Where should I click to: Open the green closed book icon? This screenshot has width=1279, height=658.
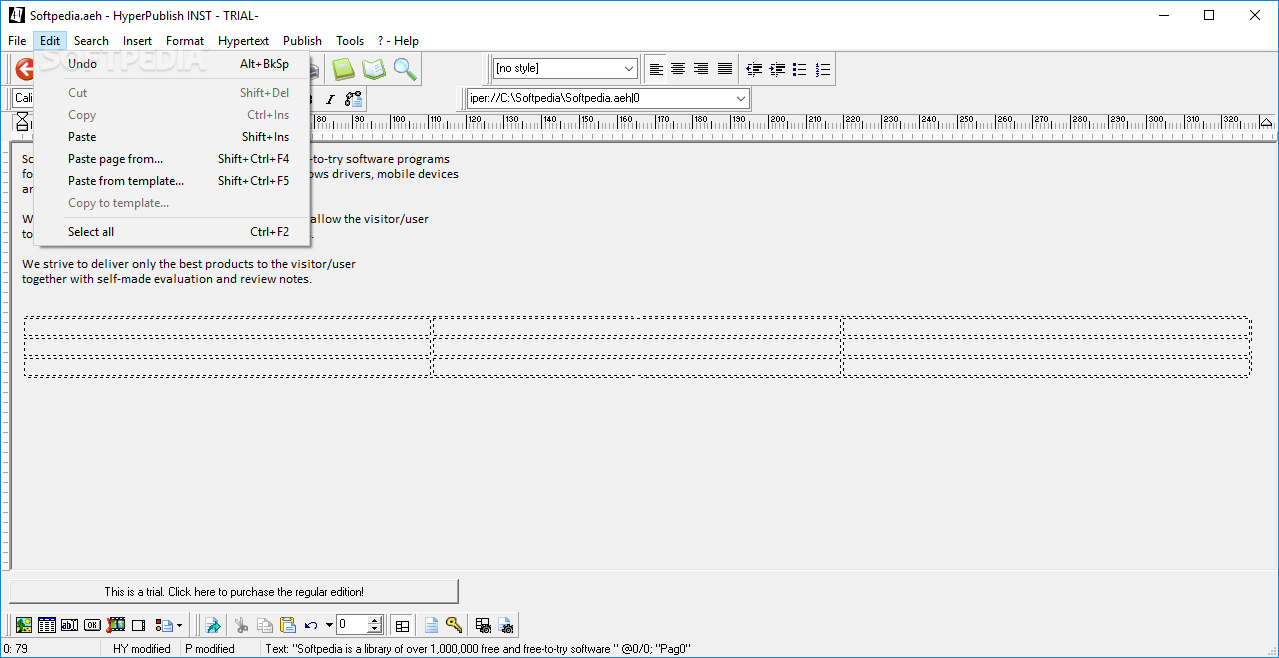click(x=343, y=69)
